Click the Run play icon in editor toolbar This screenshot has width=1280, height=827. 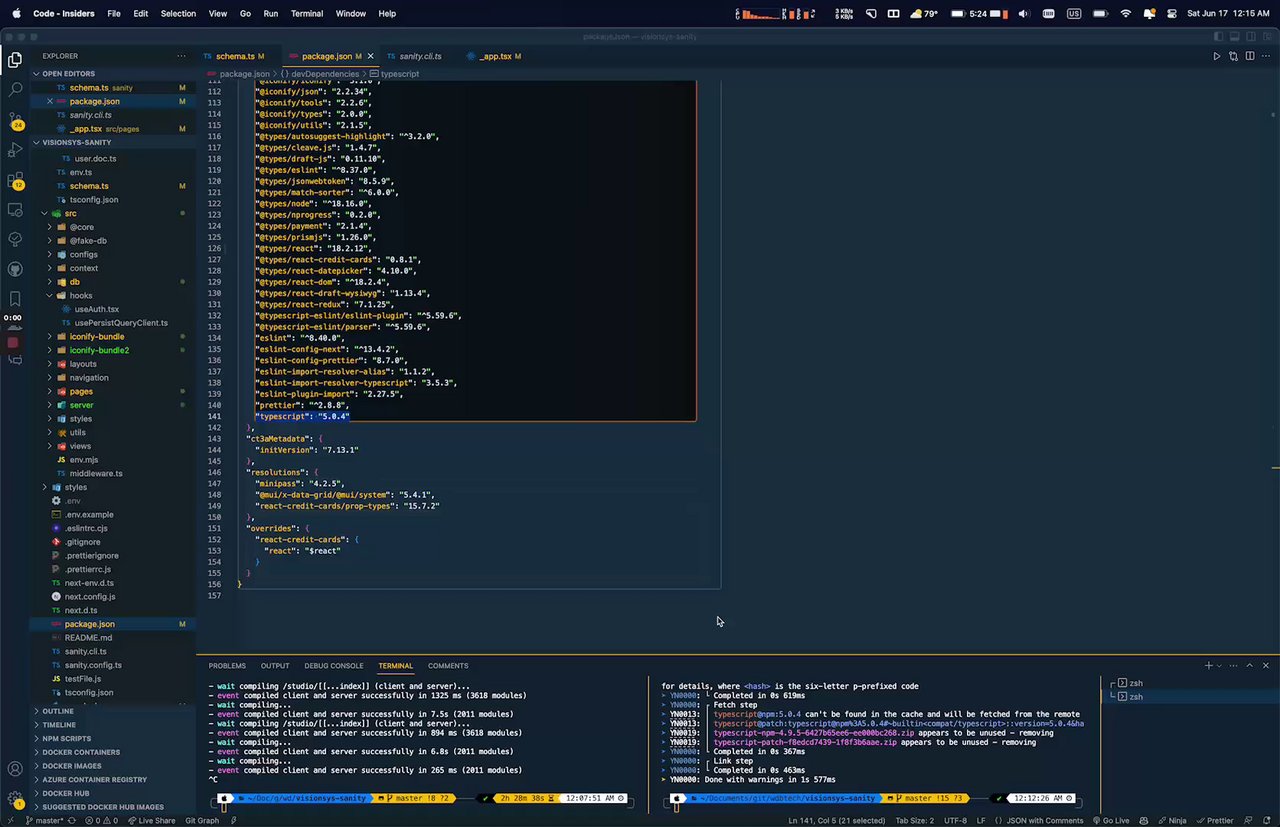1216,56
